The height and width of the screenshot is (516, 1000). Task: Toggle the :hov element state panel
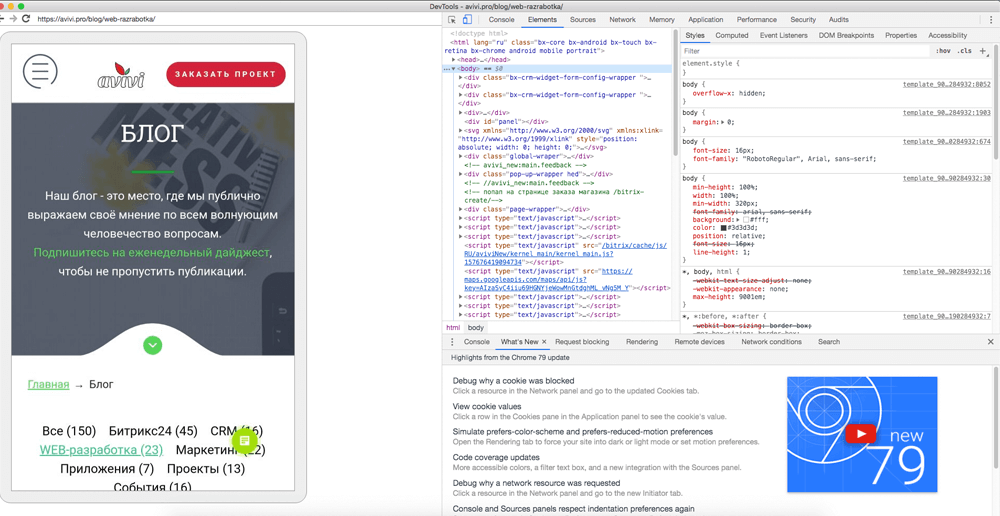click(x=943, y=50)
